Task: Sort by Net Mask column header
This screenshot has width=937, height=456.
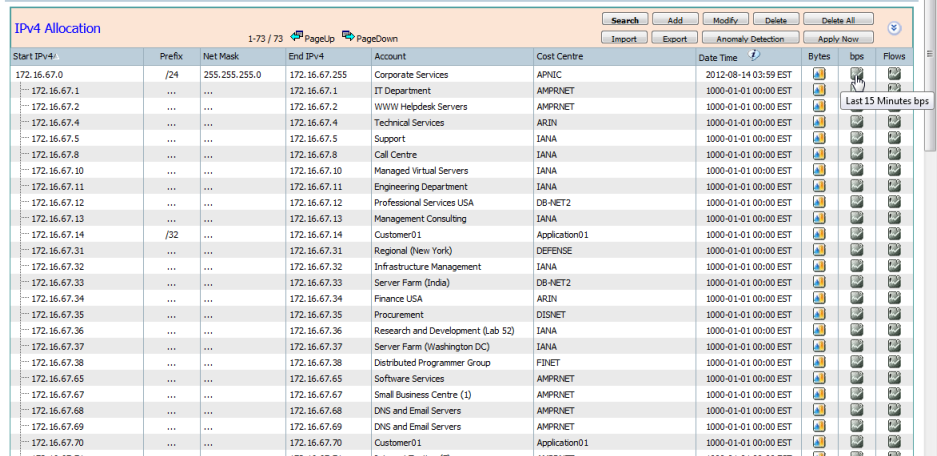Action: (221, 57)
